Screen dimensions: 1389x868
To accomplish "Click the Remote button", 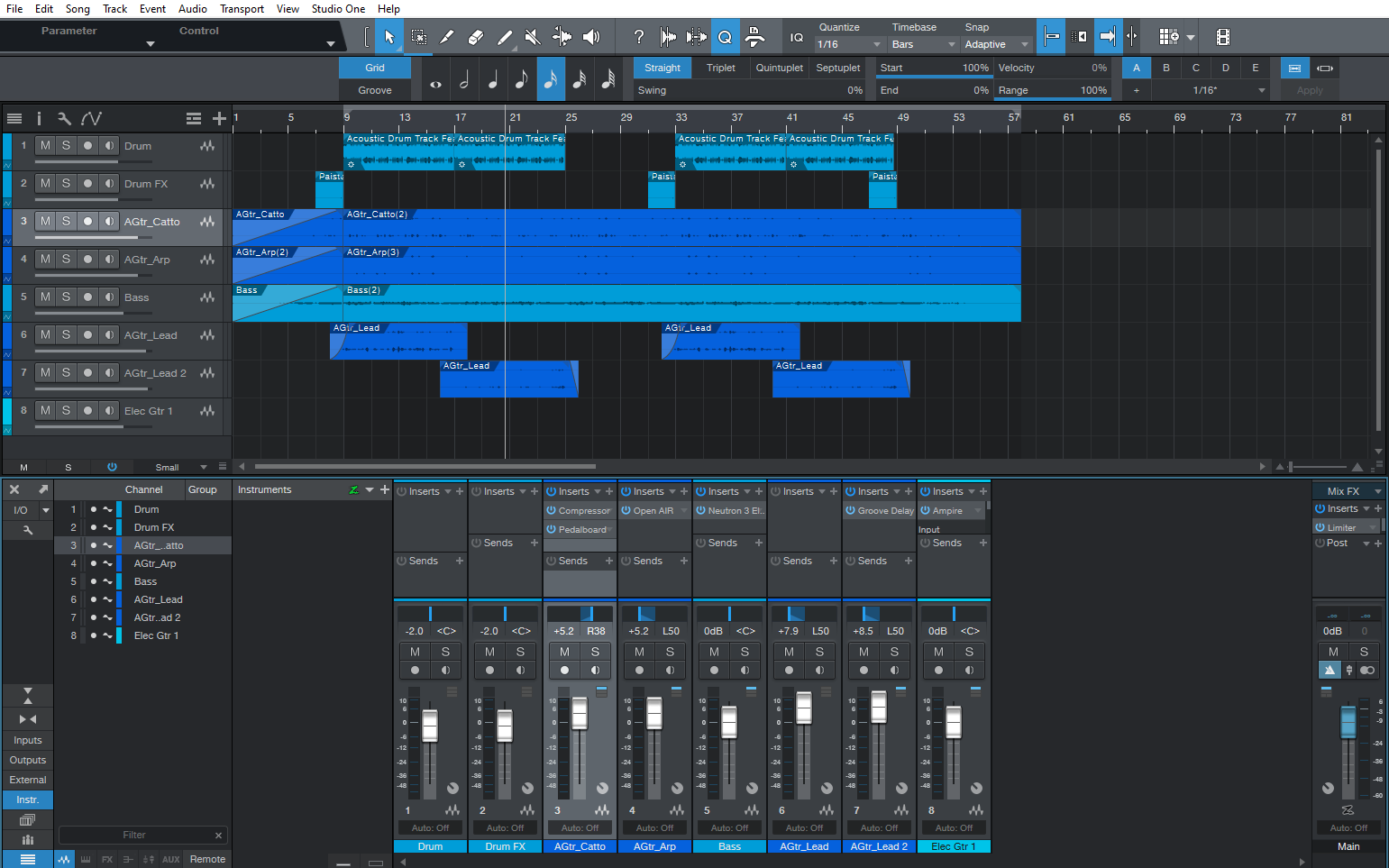I will 207,859.
